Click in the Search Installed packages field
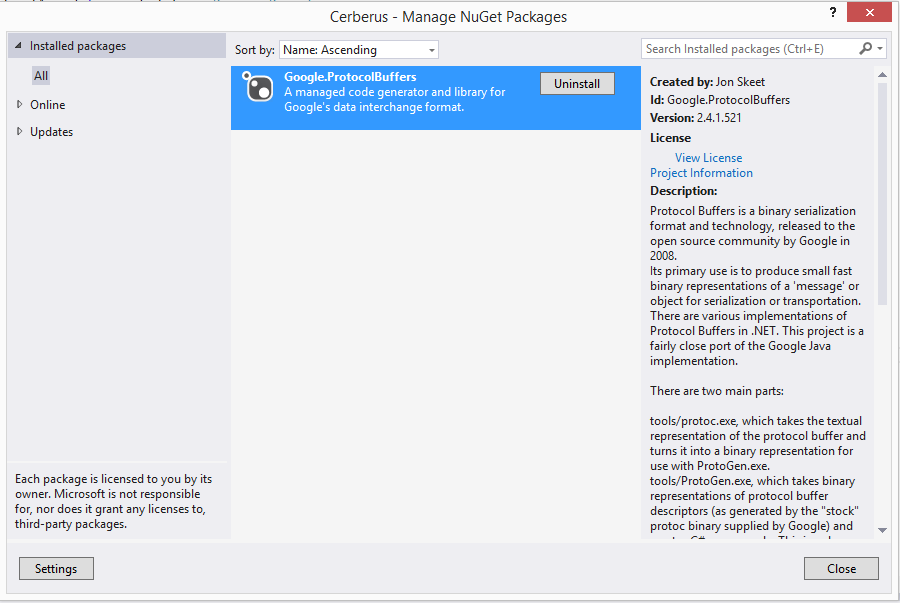Screen dimensions: 900x603 tap(750, 48)
